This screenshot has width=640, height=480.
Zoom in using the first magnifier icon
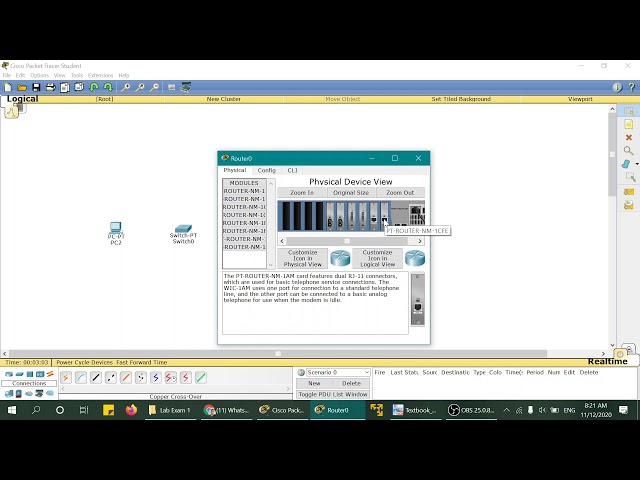(125, 87)
